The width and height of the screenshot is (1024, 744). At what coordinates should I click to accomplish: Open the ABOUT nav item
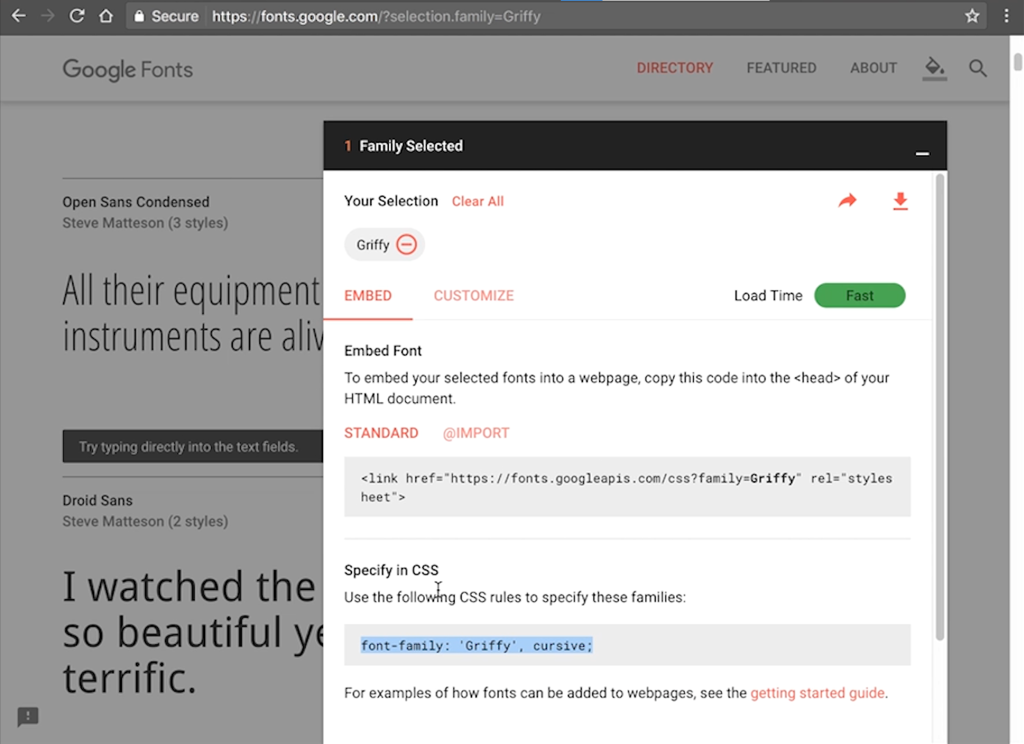(873, 68)
